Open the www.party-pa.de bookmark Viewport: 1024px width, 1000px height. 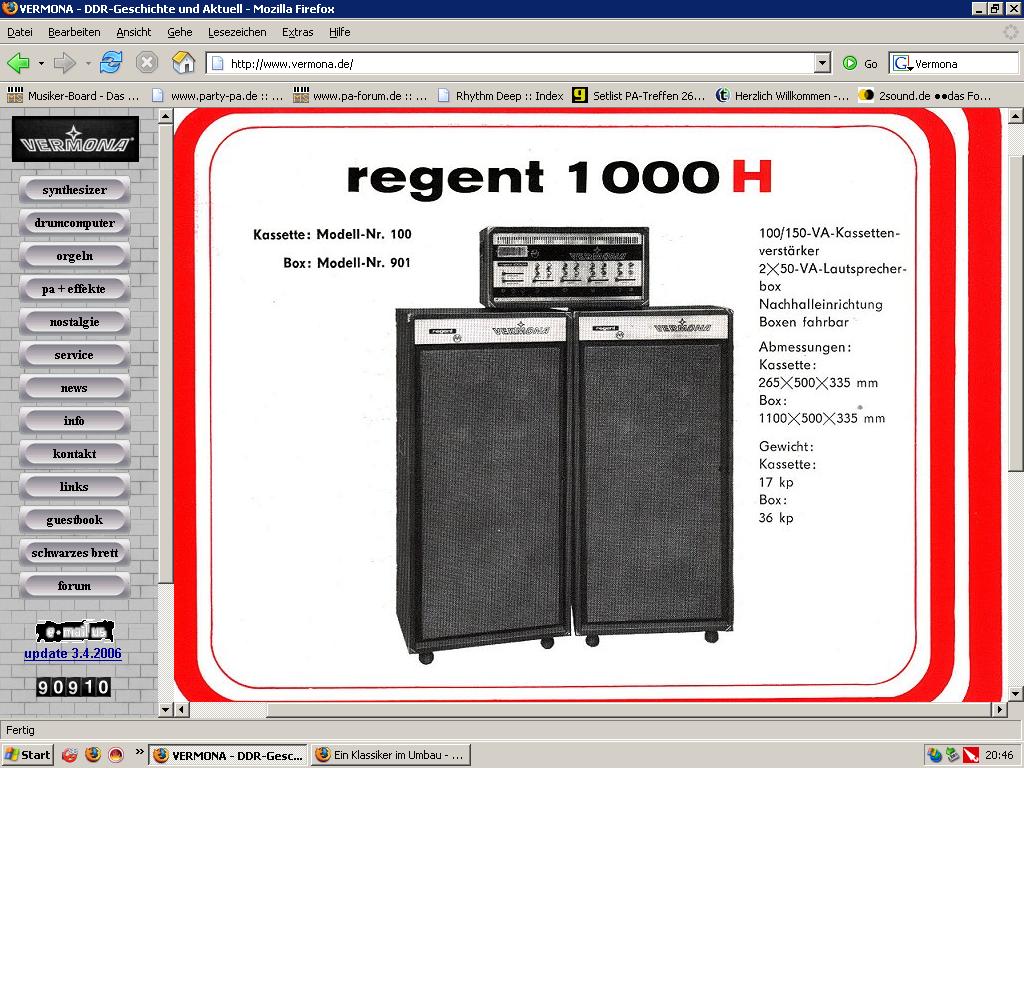[x=217, y=96]
